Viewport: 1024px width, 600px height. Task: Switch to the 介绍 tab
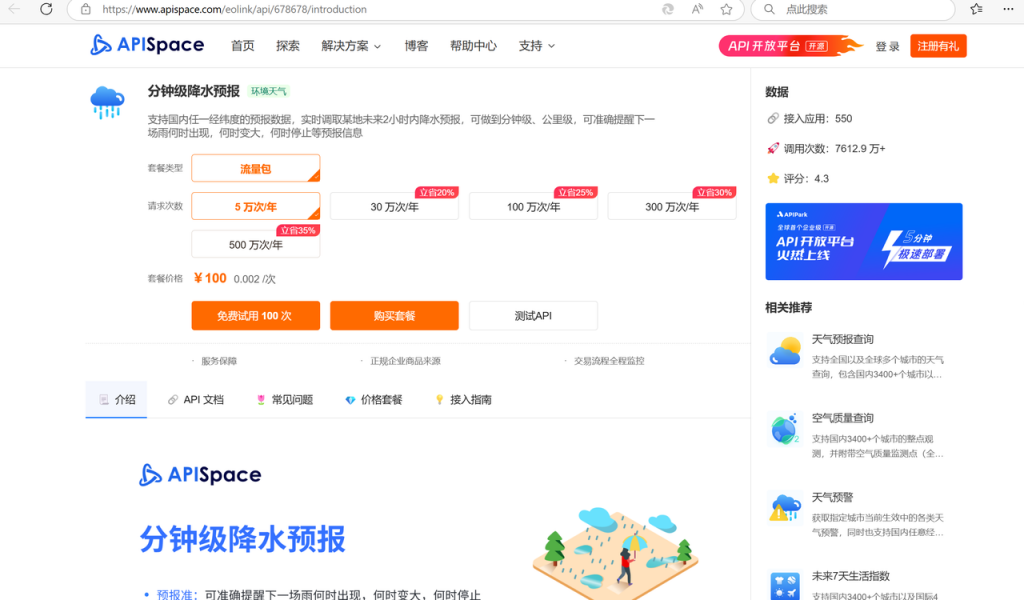(x=117, y=400)
